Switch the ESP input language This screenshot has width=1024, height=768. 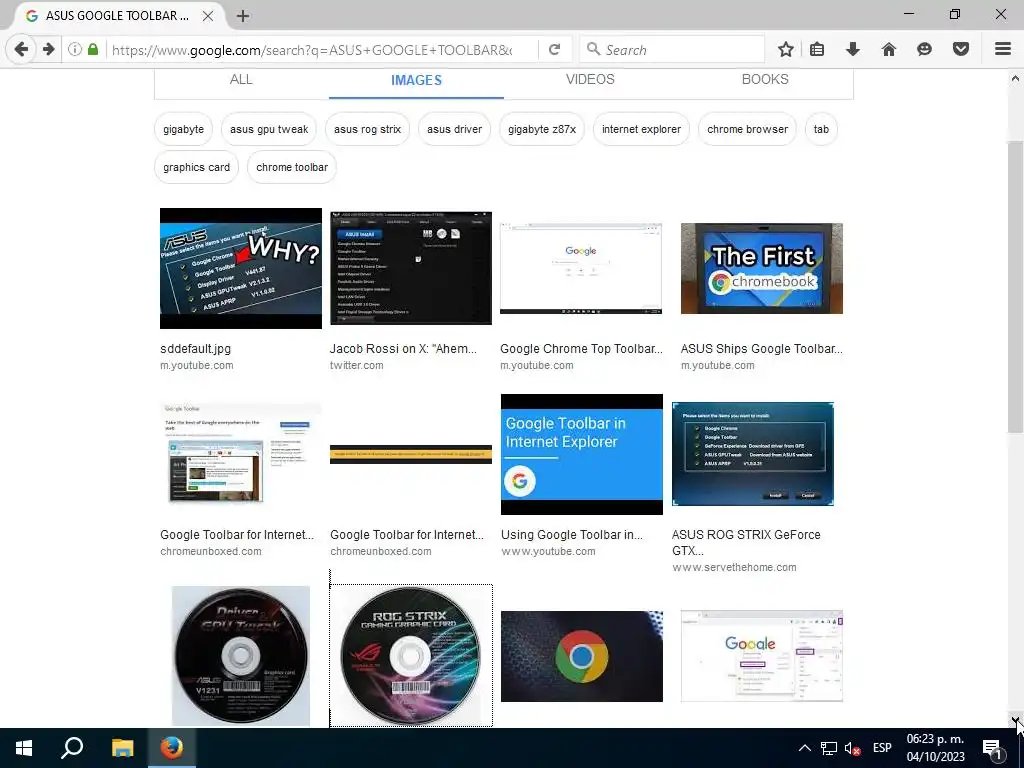(882, 748)
